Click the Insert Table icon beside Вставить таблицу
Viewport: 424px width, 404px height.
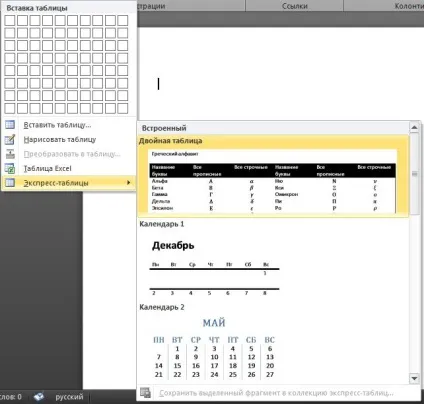pyautogui.click(x=10, y=125)
